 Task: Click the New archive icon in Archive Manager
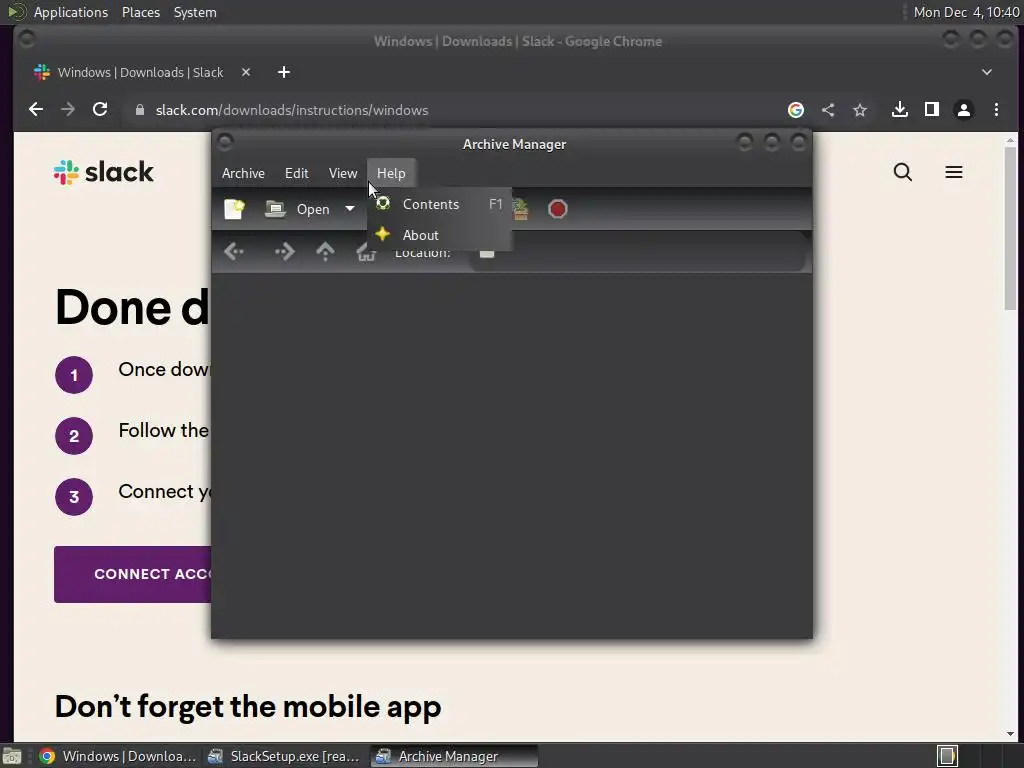tap(234, 209)
